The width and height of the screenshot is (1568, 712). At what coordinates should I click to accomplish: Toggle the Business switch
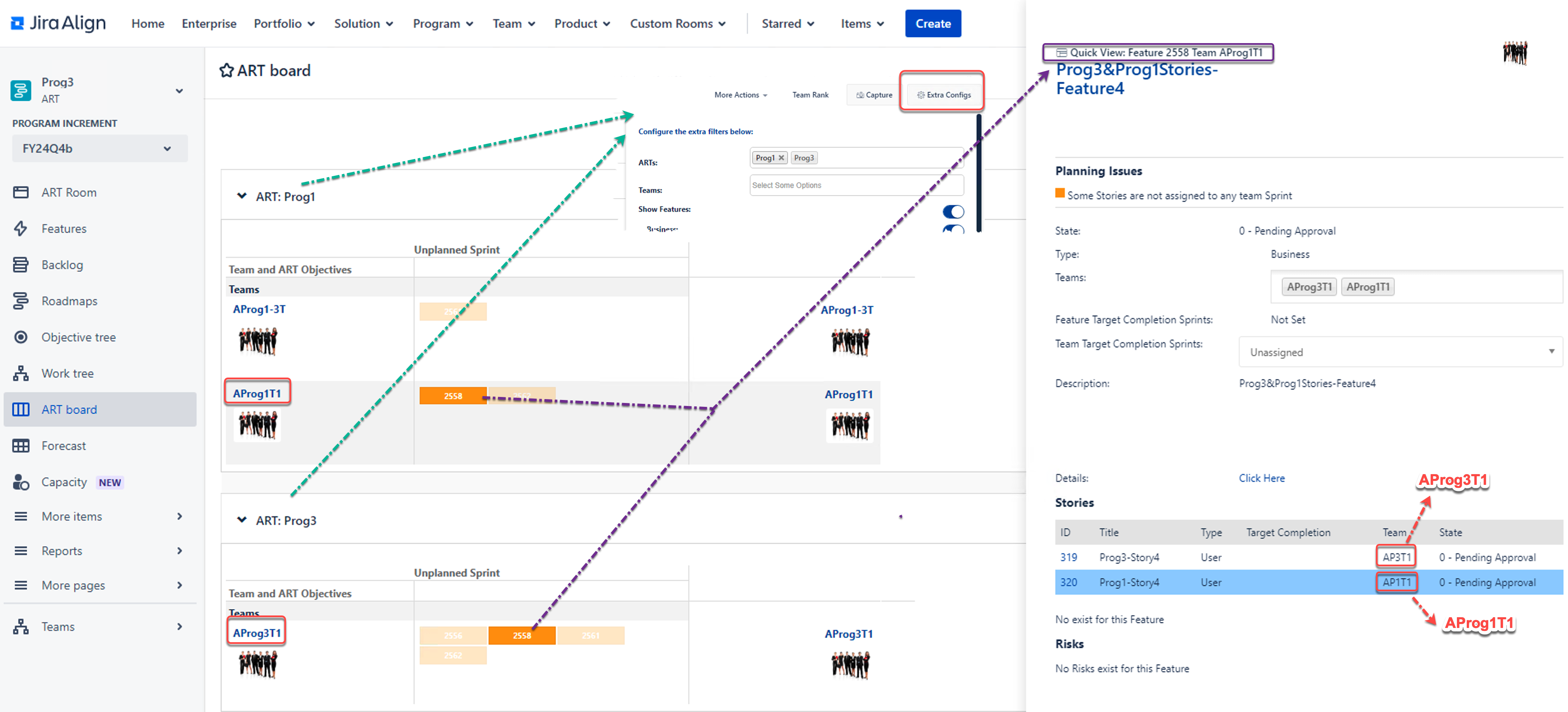952,229
